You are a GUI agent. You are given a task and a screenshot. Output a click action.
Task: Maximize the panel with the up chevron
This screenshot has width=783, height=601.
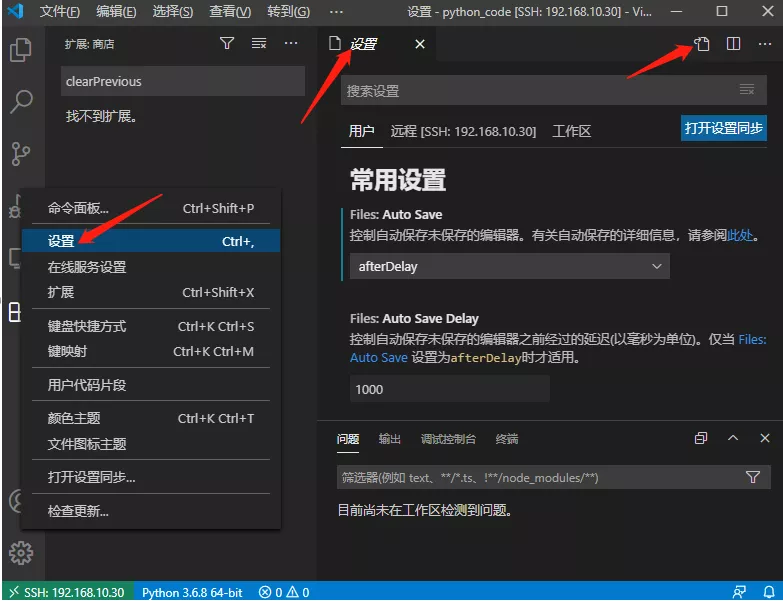(x=733, y=439)
